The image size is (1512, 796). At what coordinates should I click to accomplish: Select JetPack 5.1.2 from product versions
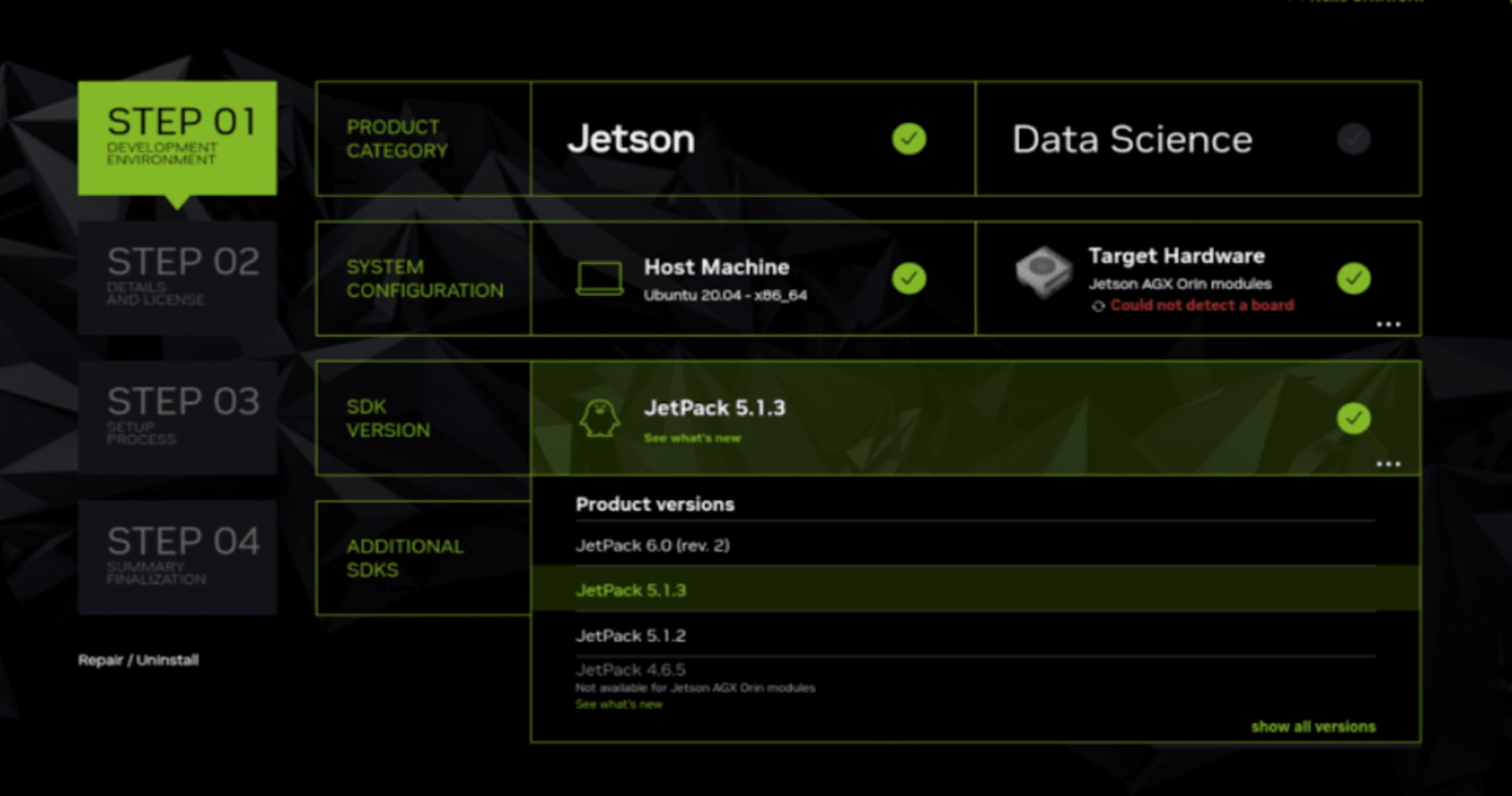630,636
